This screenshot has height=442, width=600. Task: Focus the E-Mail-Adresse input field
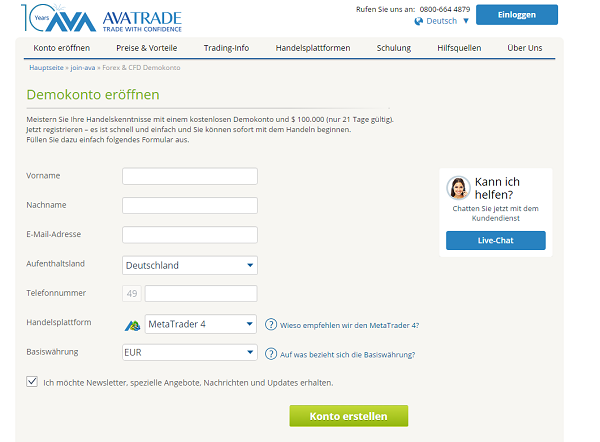click(x=190, y=235)
